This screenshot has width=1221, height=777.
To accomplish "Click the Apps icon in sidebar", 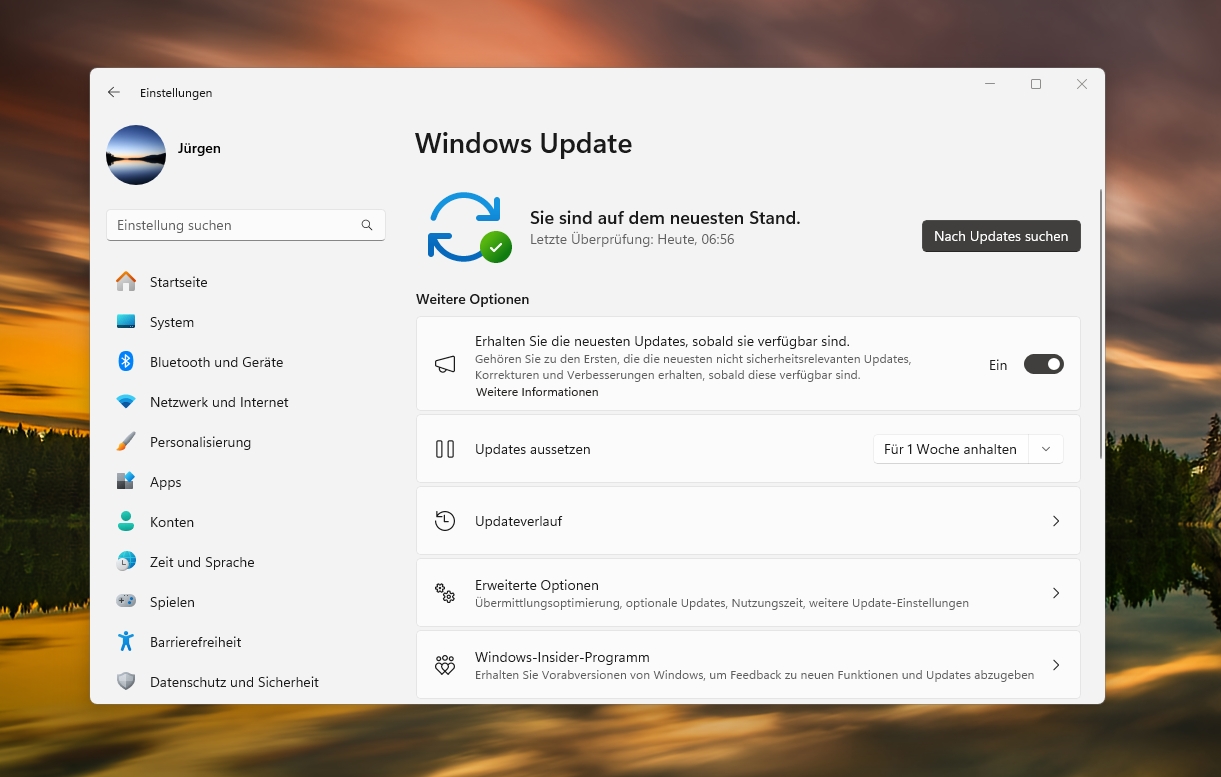I will tap(126, 482).
